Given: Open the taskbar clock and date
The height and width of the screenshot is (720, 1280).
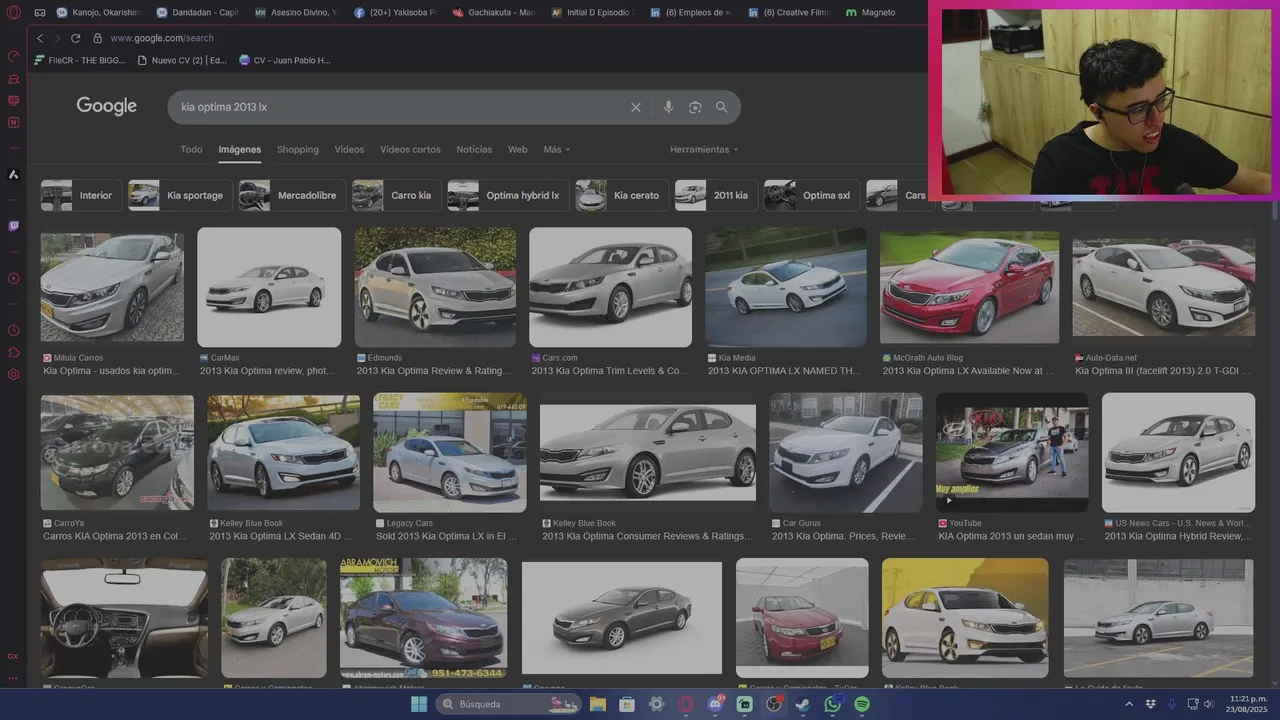Looking at the screenshot, I should click(1248, 704).
